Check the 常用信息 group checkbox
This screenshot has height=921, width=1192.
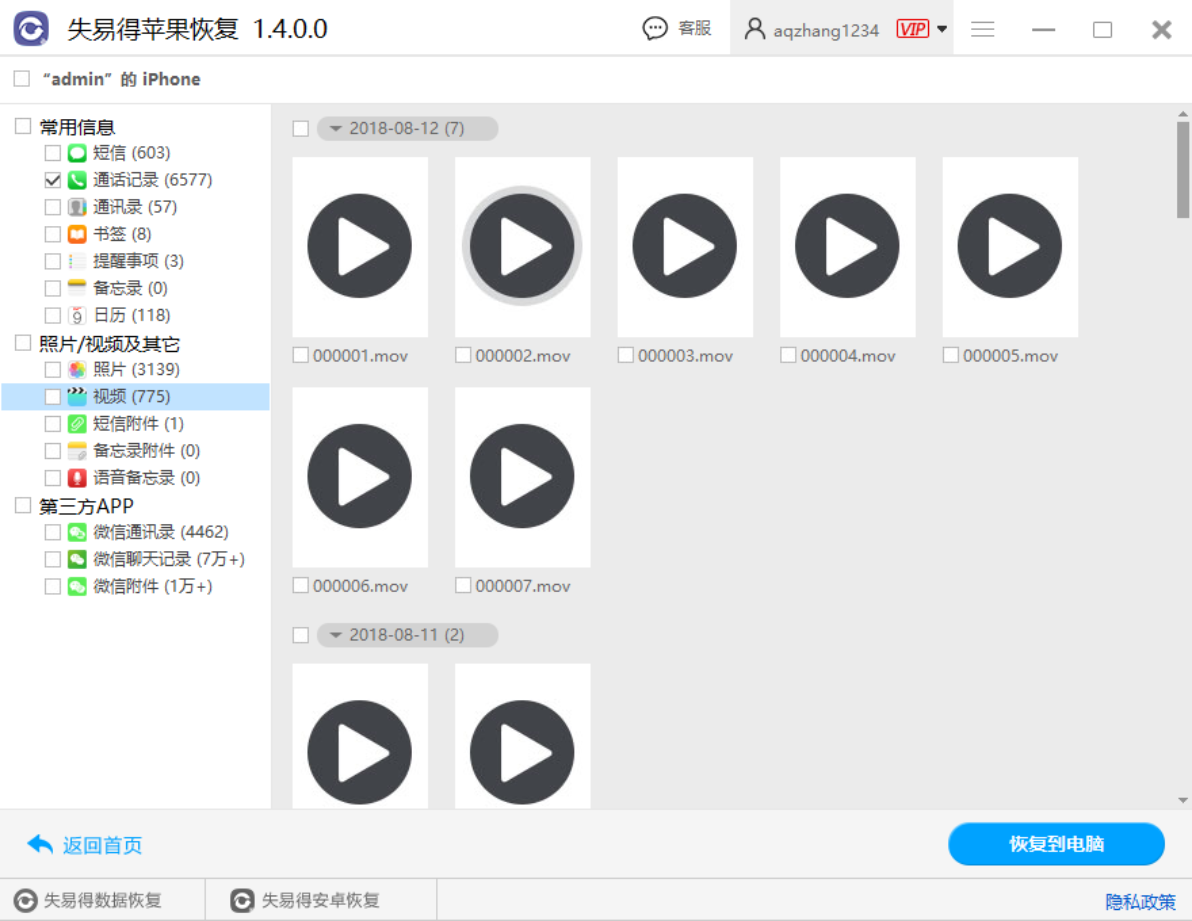point(23,126)
